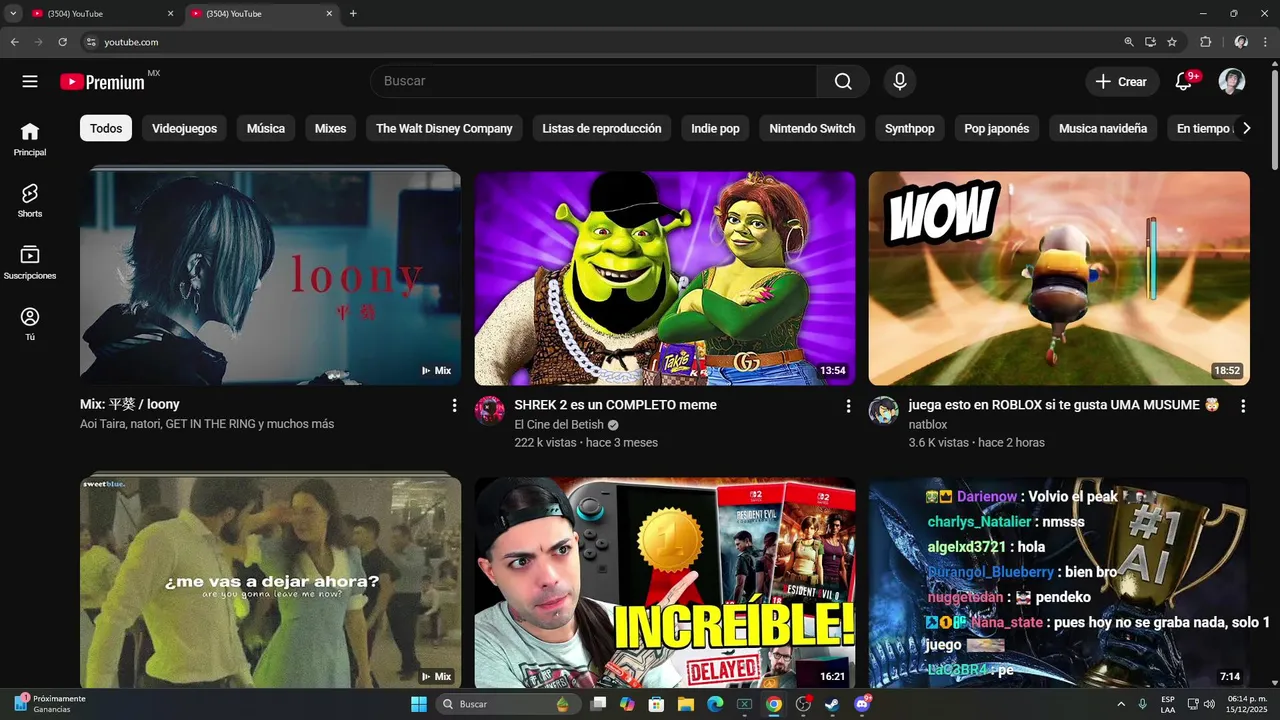
Task: Open Suscripciones in the sidebar
Action: pyautogui.click(x=30, y=263)
